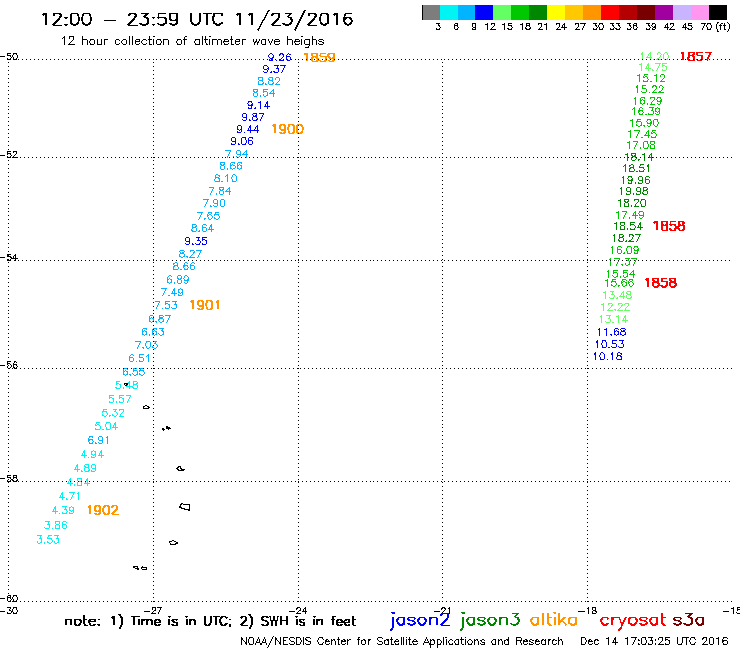This screenshot has height=650, width=740.
Task: Select the 'jason2' satellite legend label
Action: coord(420,620)
